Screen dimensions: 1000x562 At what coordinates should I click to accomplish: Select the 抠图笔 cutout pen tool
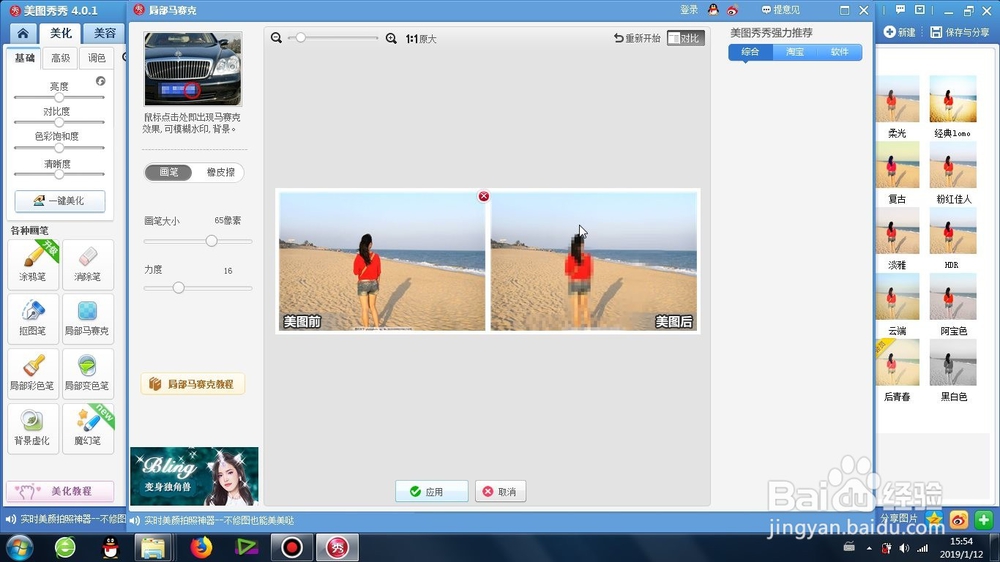33,318
